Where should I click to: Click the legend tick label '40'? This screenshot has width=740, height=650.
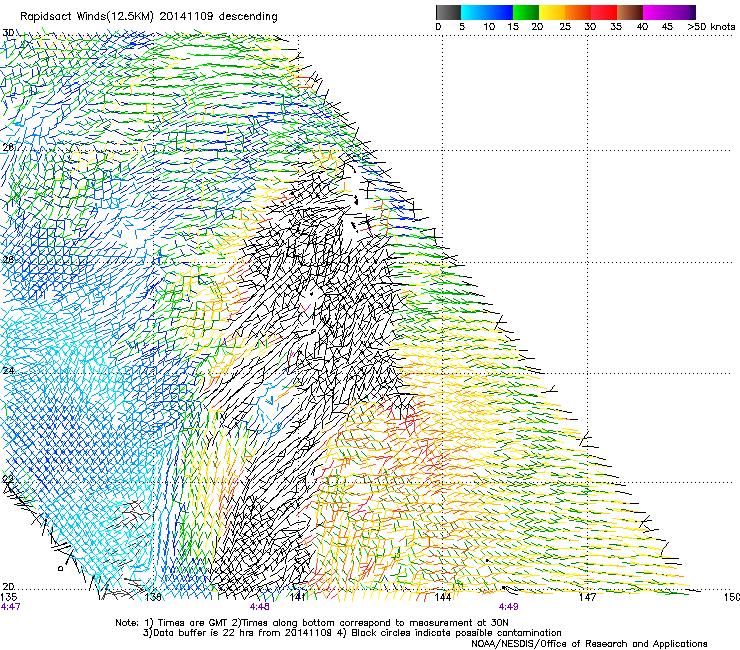(642, 27)
